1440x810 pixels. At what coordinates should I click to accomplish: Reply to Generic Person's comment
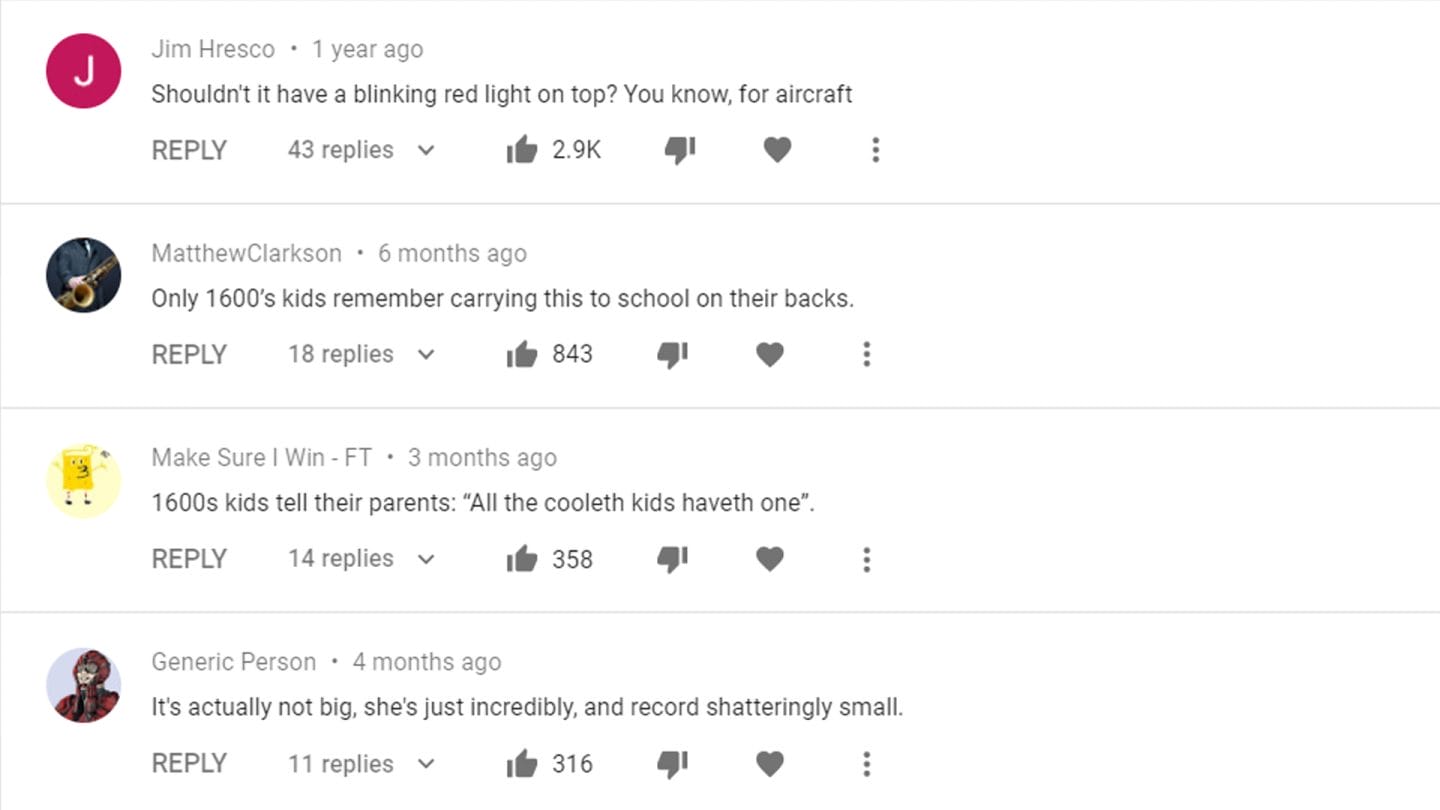tap(189, 764)
